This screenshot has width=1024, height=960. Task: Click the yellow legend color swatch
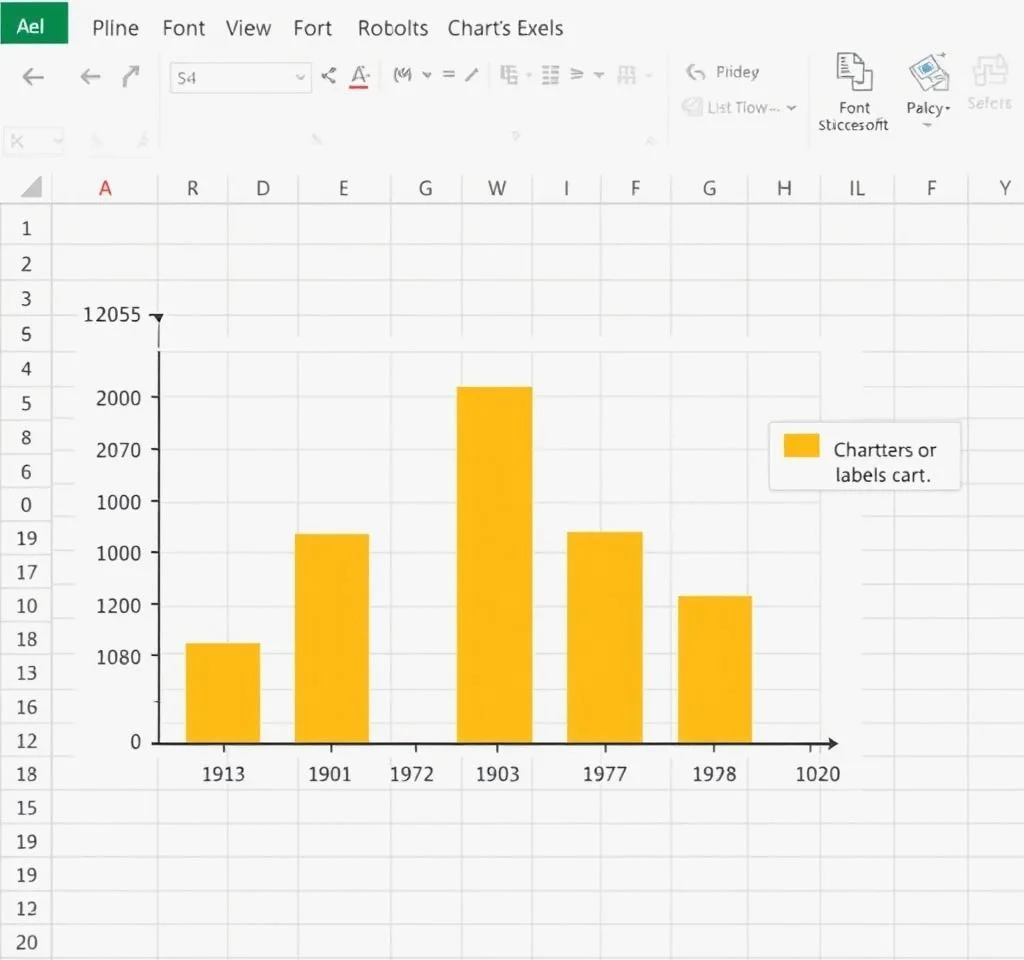click(x=801, y=446)
